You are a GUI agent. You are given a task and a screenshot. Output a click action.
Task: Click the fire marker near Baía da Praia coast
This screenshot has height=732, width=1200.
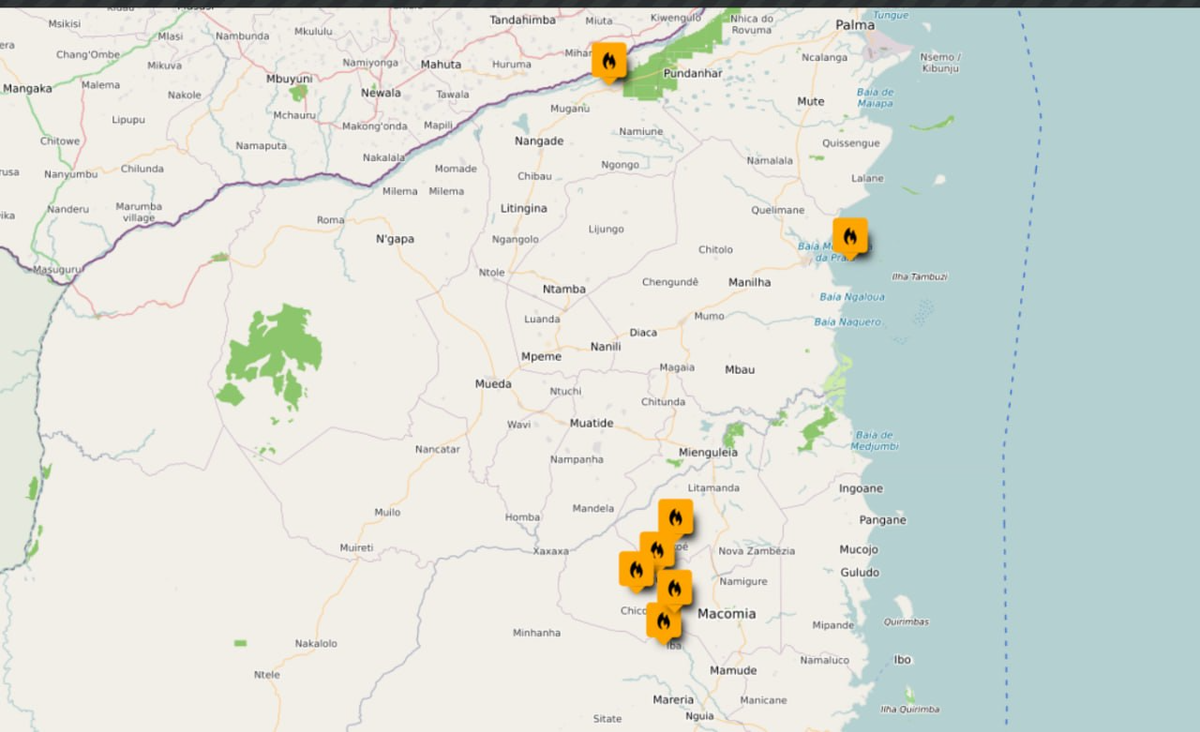(x=851, y=238)
